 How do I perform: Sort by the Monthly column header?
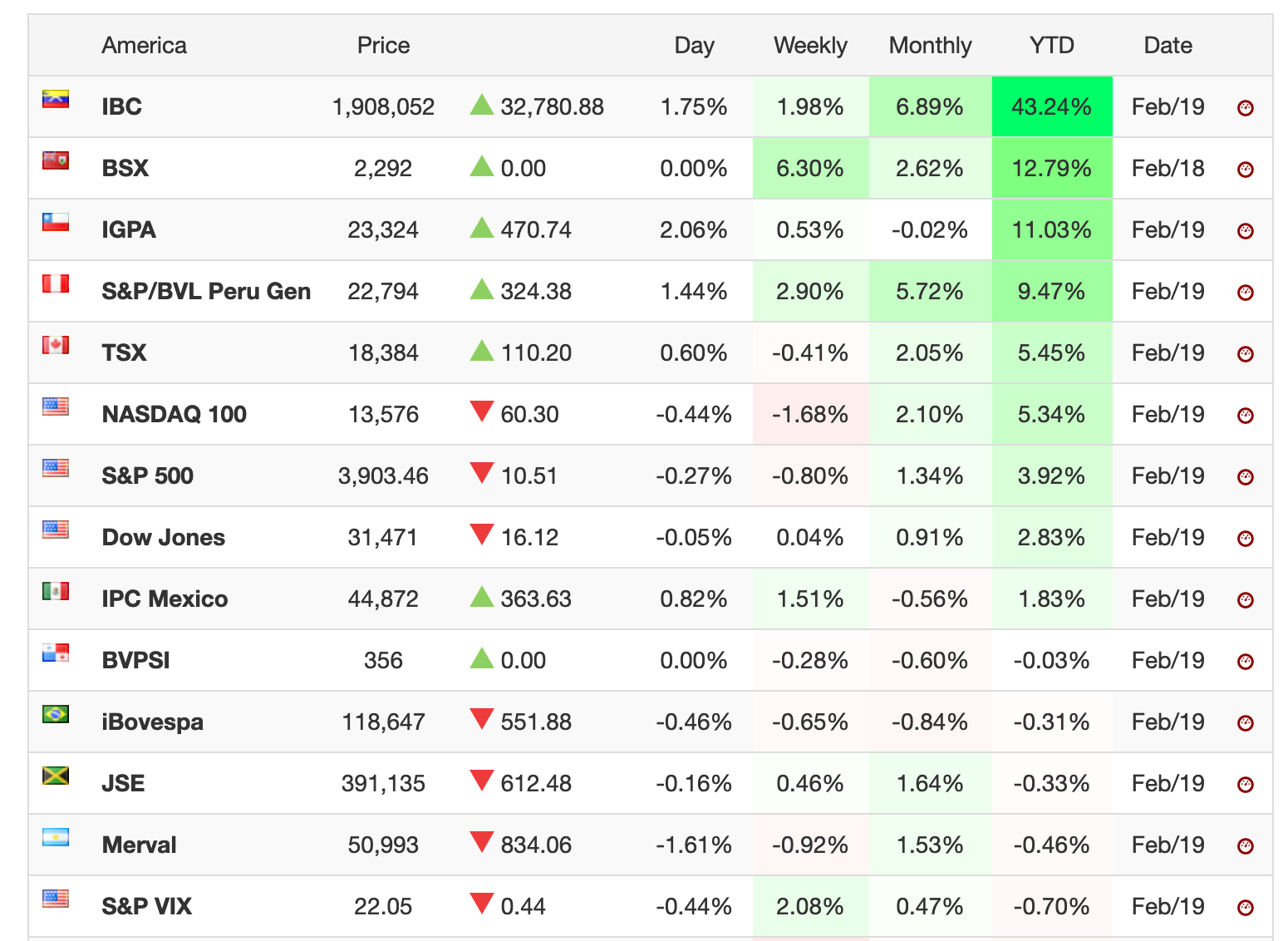(930, 45)
